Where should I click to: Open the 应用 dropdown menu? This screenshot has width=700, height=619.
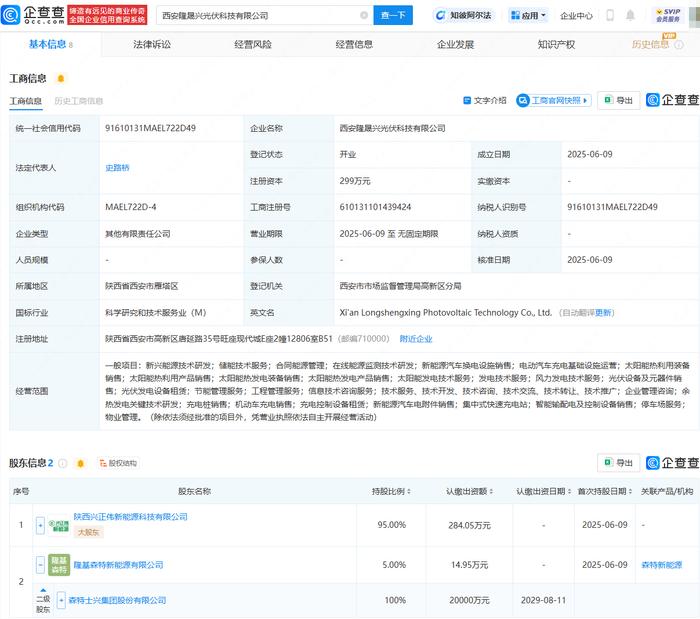(529, 16)
